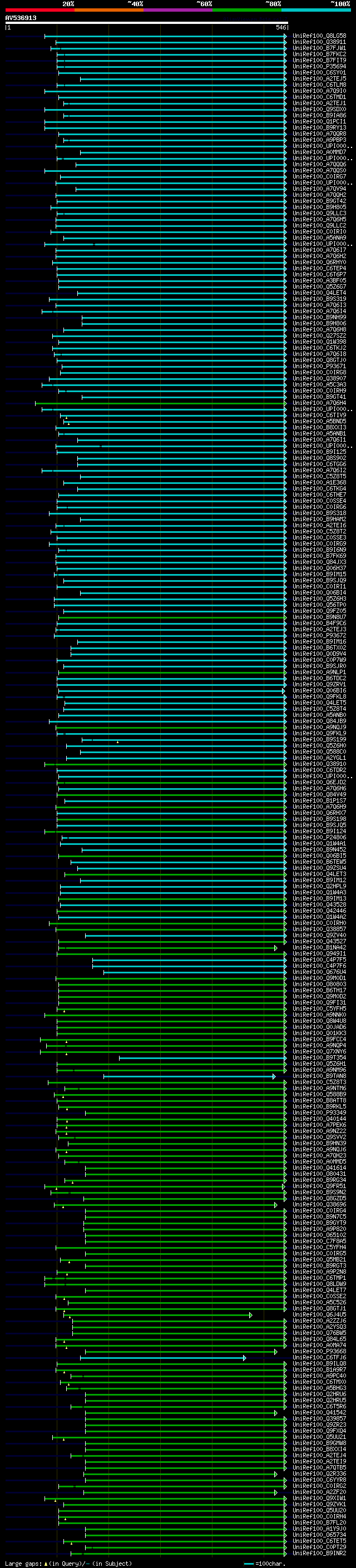
Task: Select the UniRef100_Q9SDX0 label
Action: pyautogui.click(x=319, y=110)
